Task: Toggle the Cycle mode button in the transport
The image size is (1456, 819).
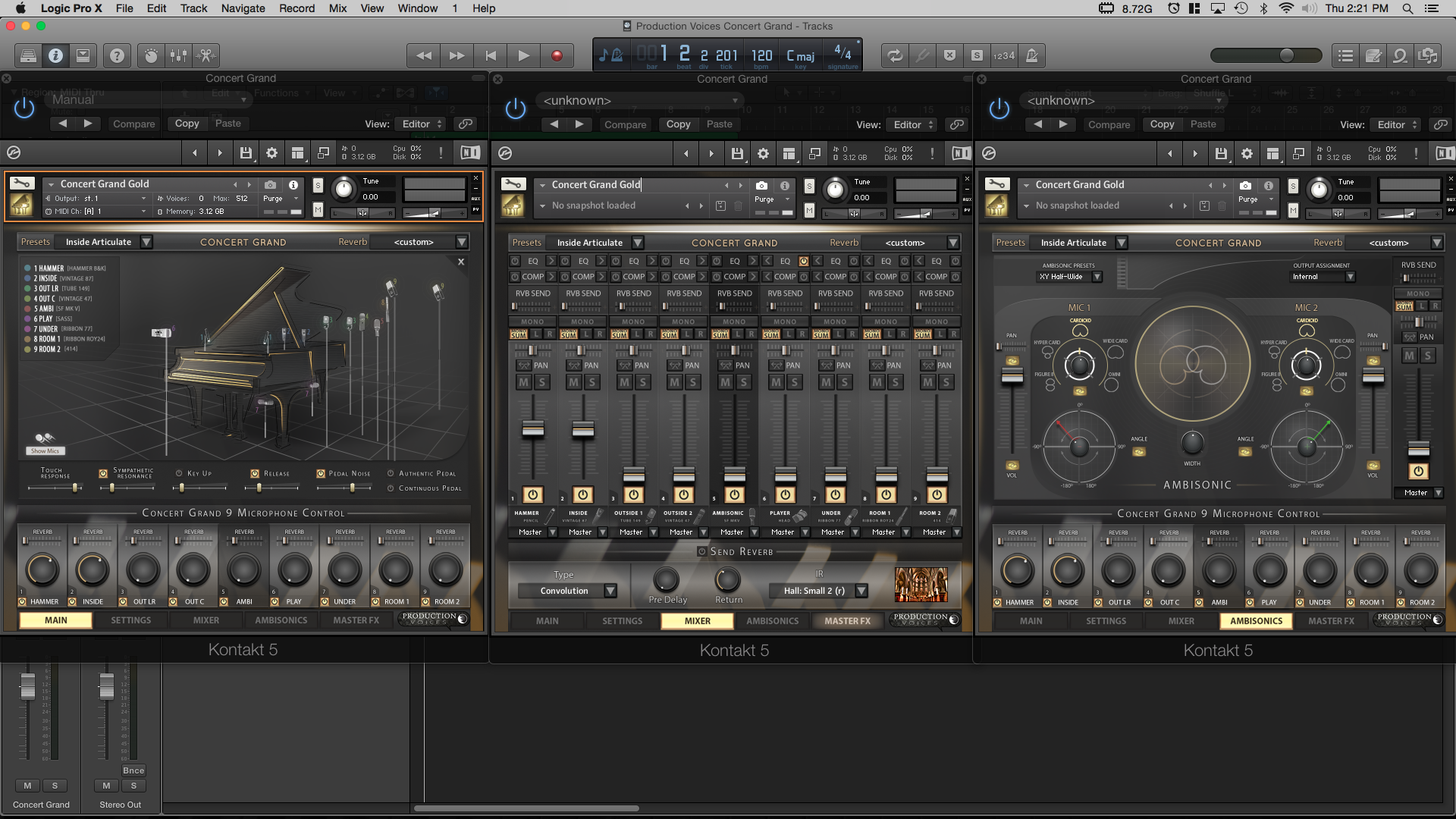Action: pyautogui.click(x=896, y=55)
